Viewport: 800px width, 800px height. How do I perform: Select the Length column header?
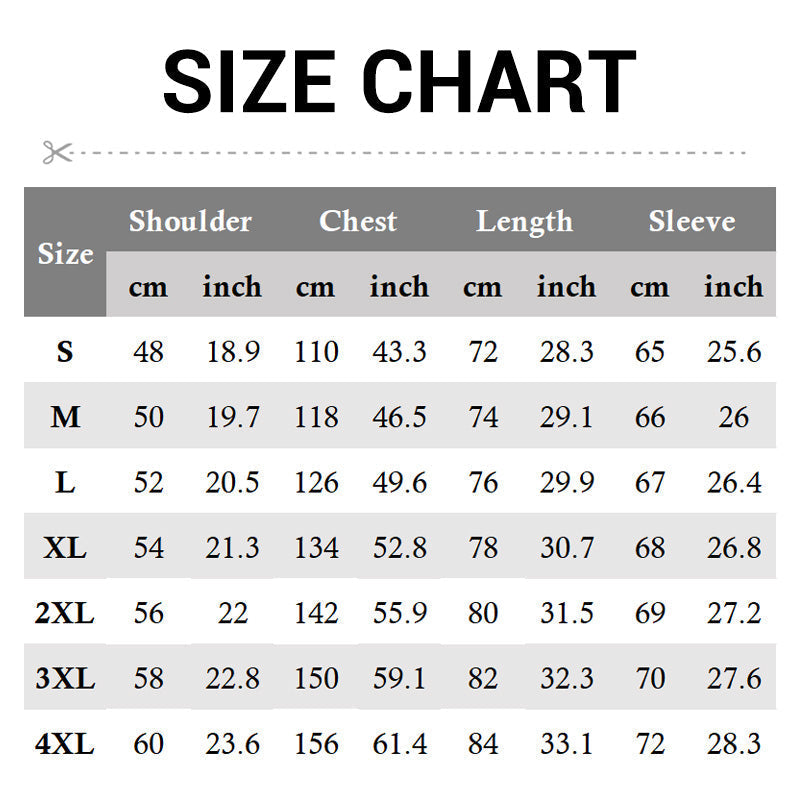click(x=524, y=222)
